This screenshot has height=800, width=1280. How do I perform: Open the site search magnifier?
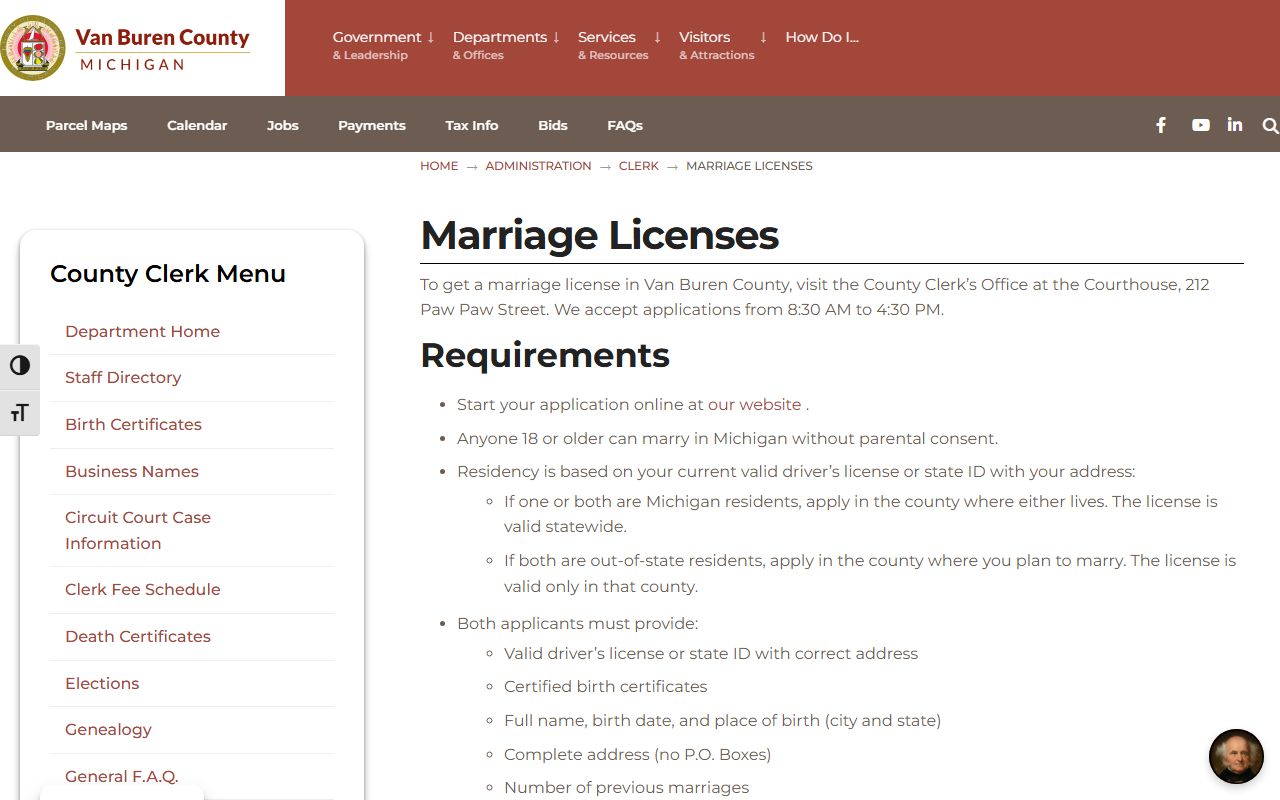click(1270, 125)
